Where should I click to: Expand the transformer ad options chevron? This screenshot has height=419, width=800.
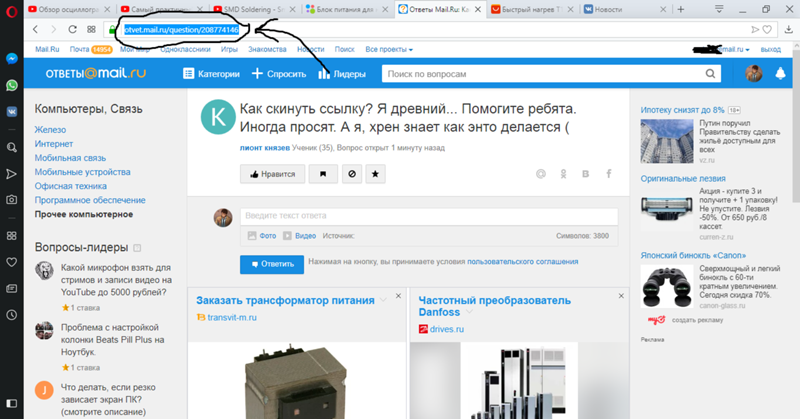[x=383, y=300]
